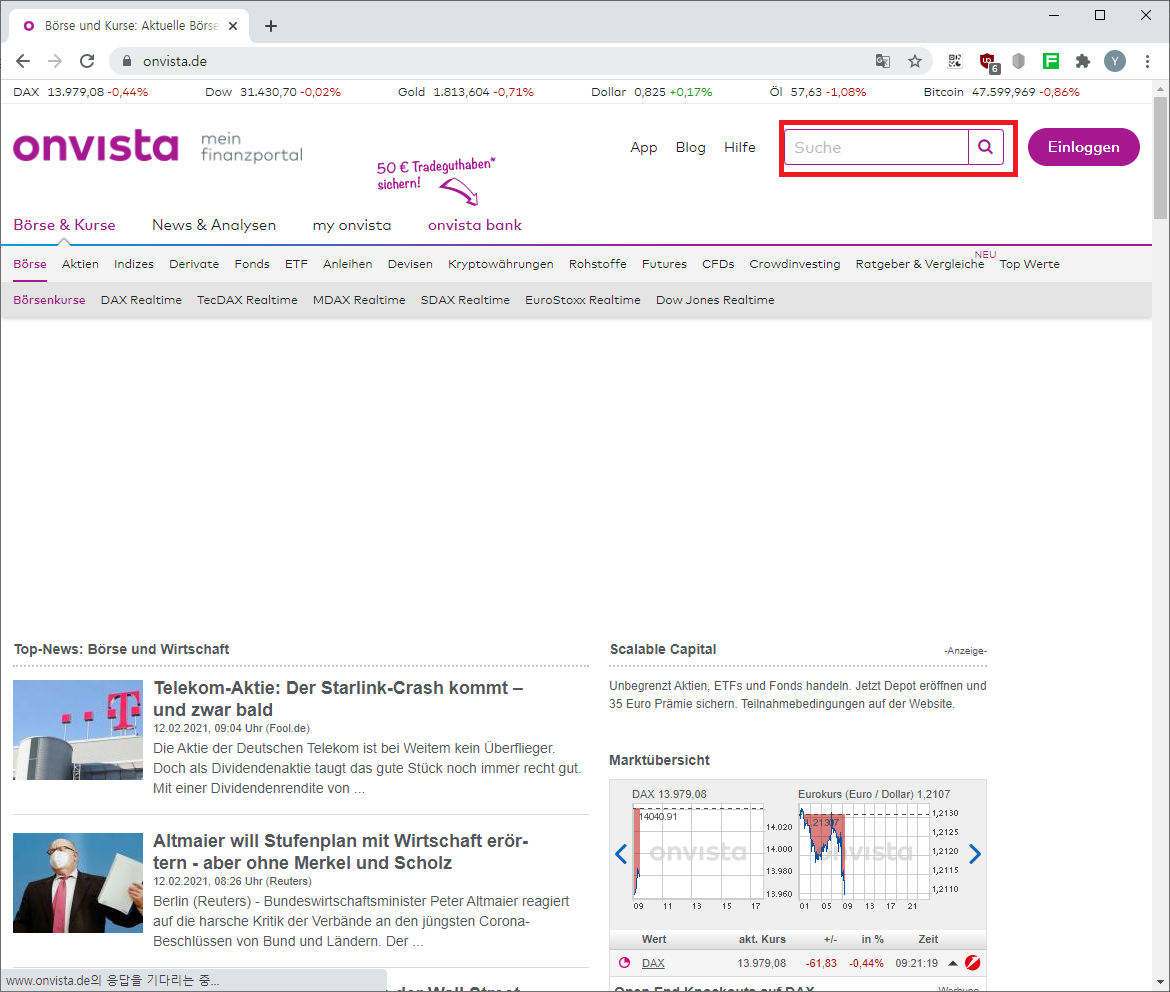
Task: Open the Indizes submenu item
Action: (134, 263)
